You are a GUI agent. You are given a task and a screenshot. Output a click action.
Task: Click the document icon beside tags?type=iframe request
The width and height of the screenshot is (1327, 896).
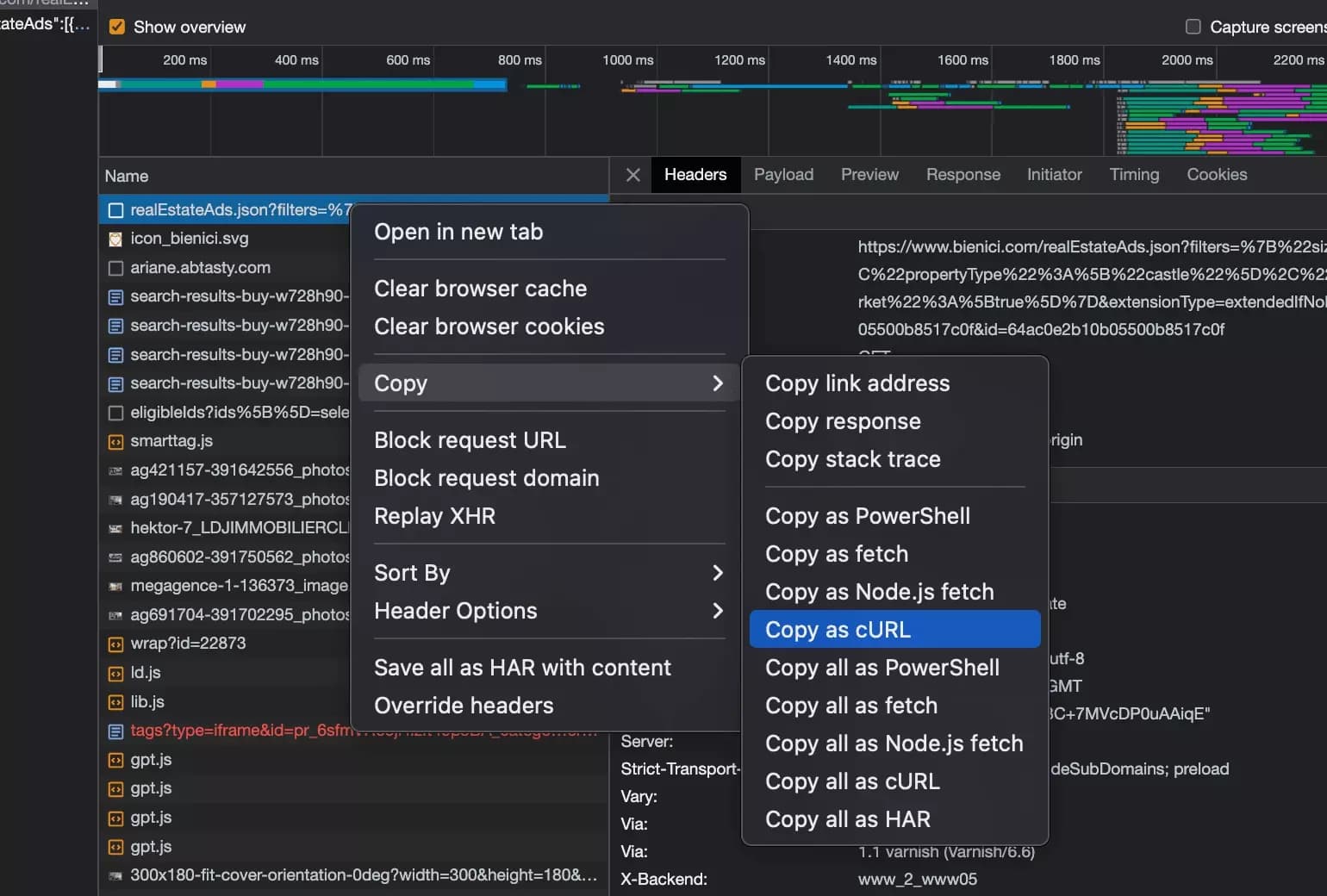(x=115, y=731)
